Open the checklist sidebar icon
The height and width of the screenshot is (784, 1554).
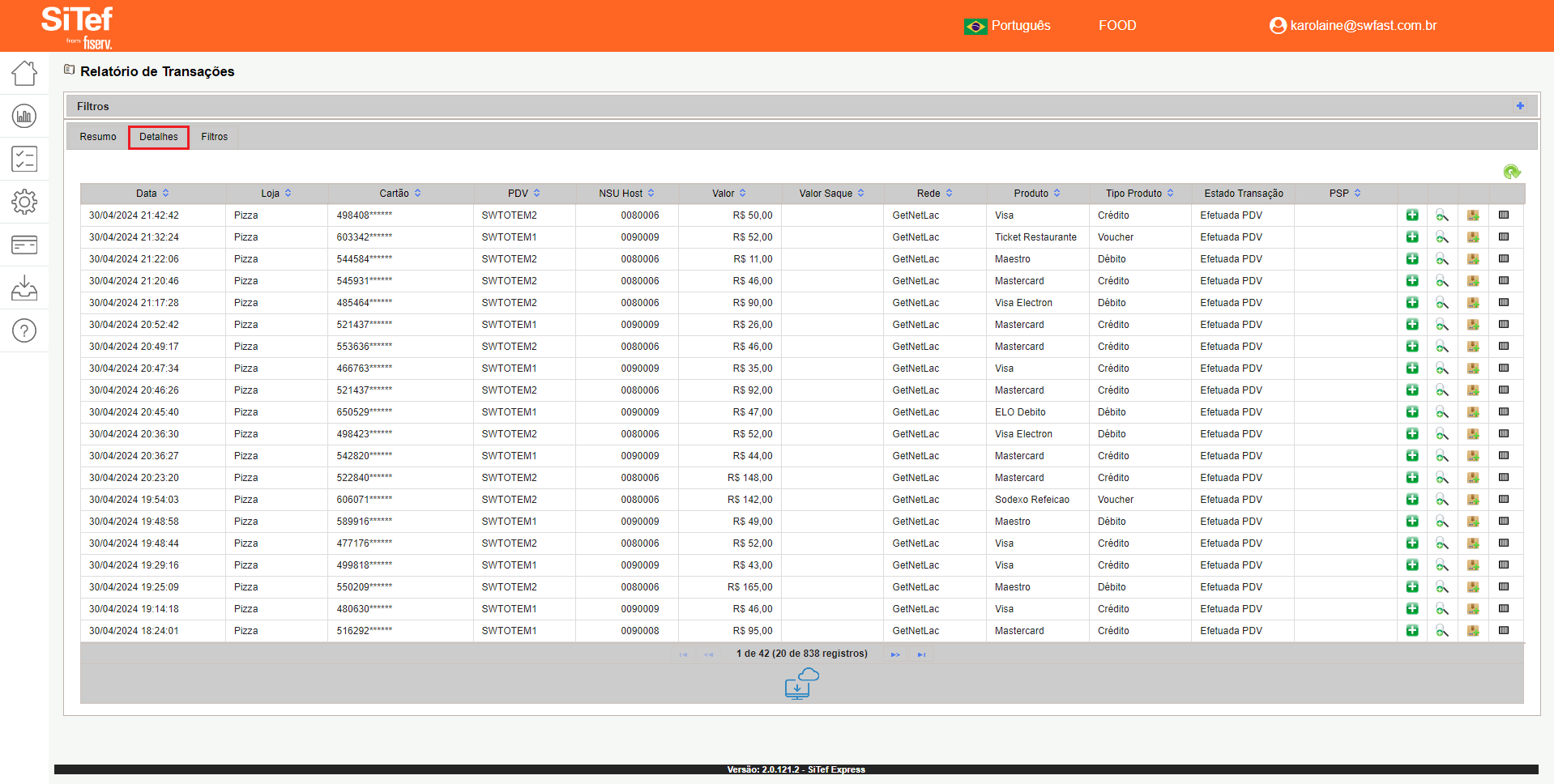pyautogui.click(x=24, y=159)
